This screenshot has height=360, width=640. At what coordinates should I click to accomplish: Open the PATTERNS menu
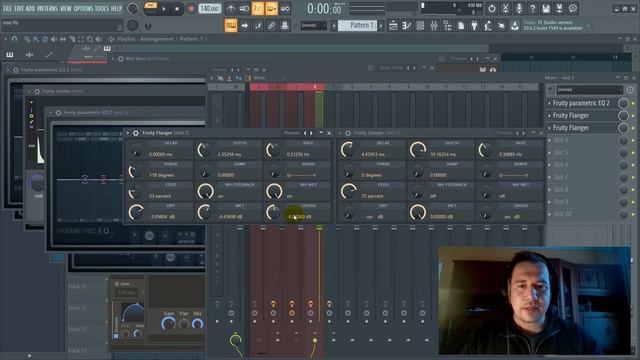(48, 8)
